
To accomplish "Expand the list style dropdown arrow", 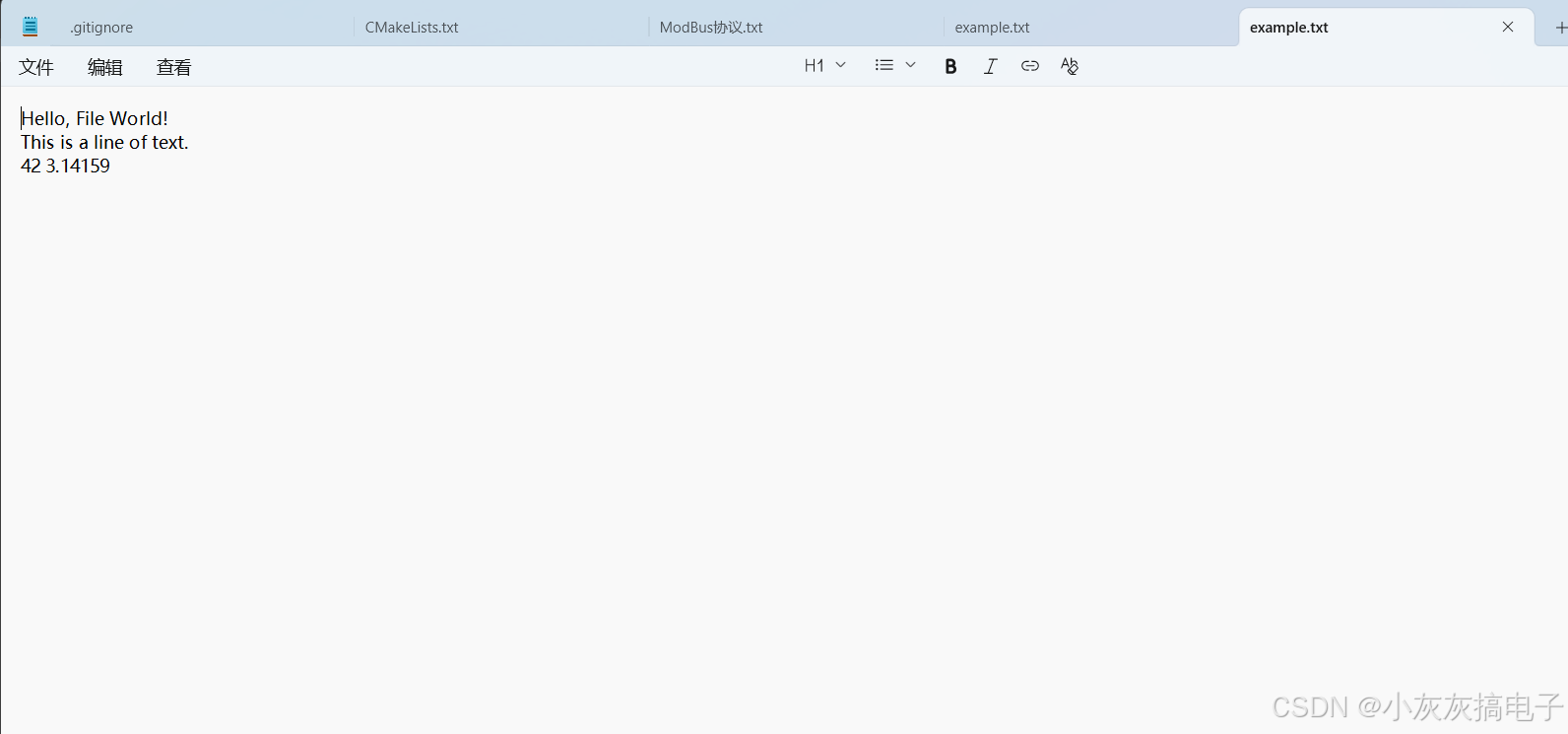I will [910, 65].
